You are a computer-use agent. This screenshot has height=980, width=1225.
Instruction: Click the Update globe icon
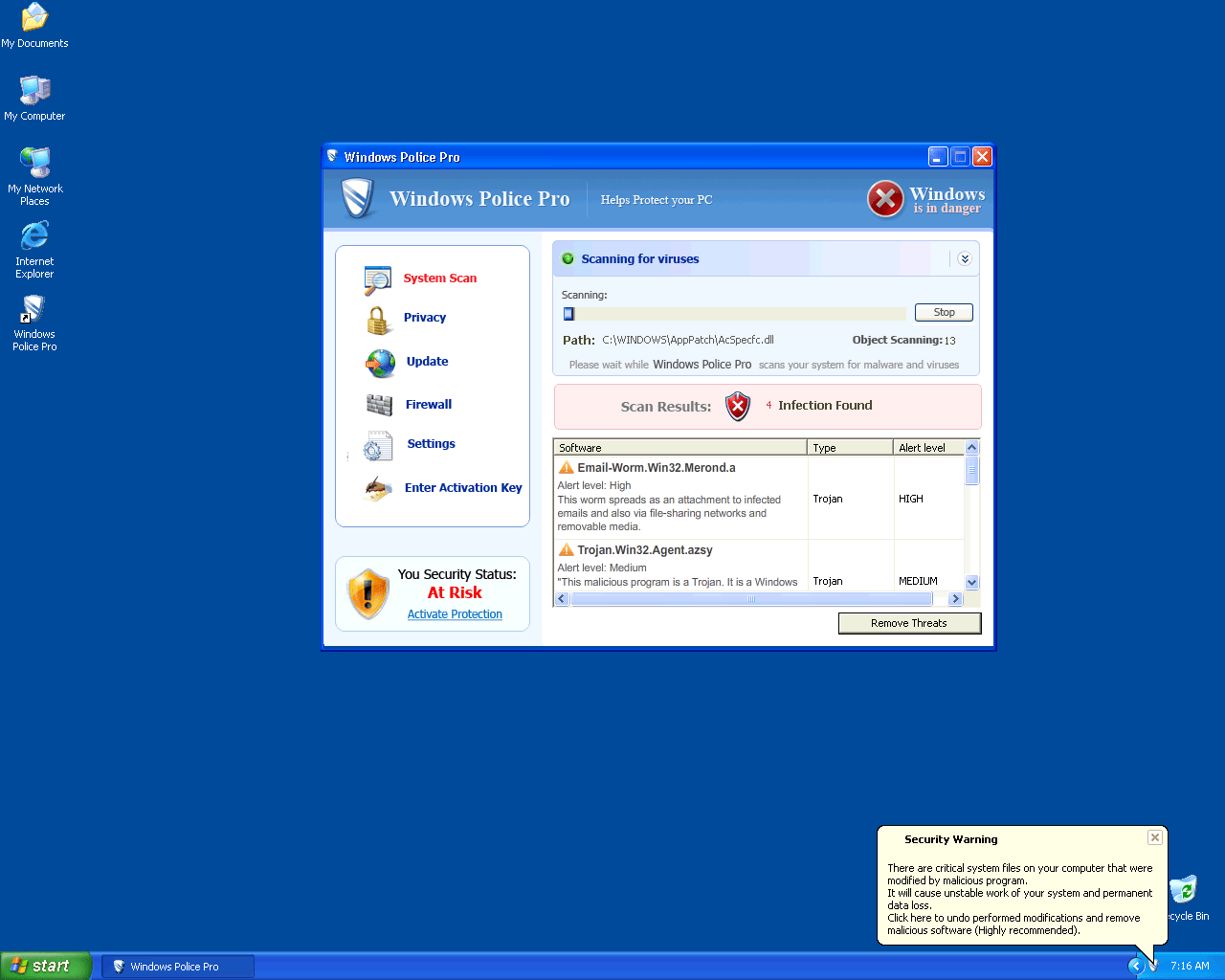(380, 363)
